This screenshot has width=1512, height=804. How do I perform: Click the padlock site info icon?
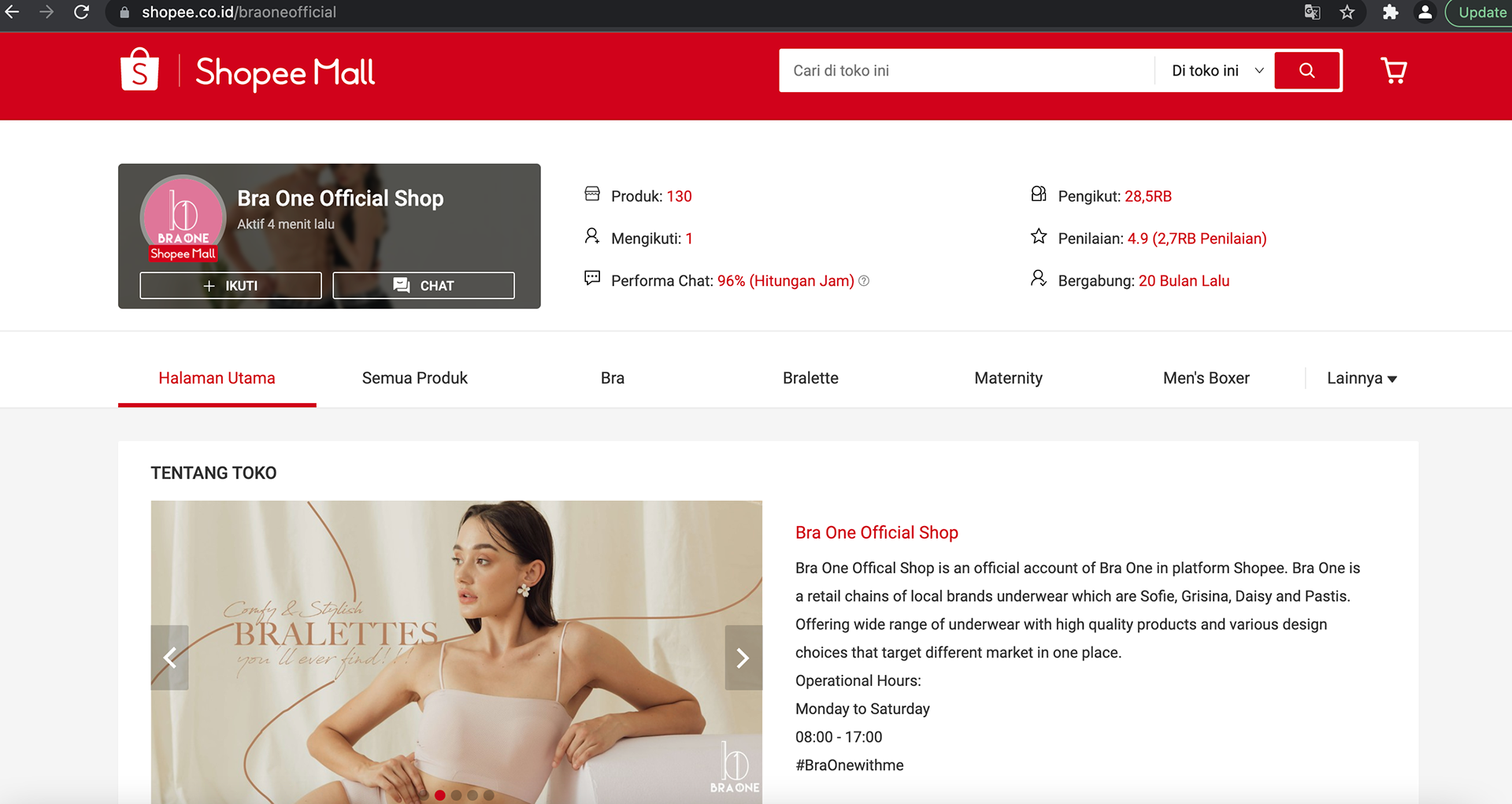[x=124, y=13]
